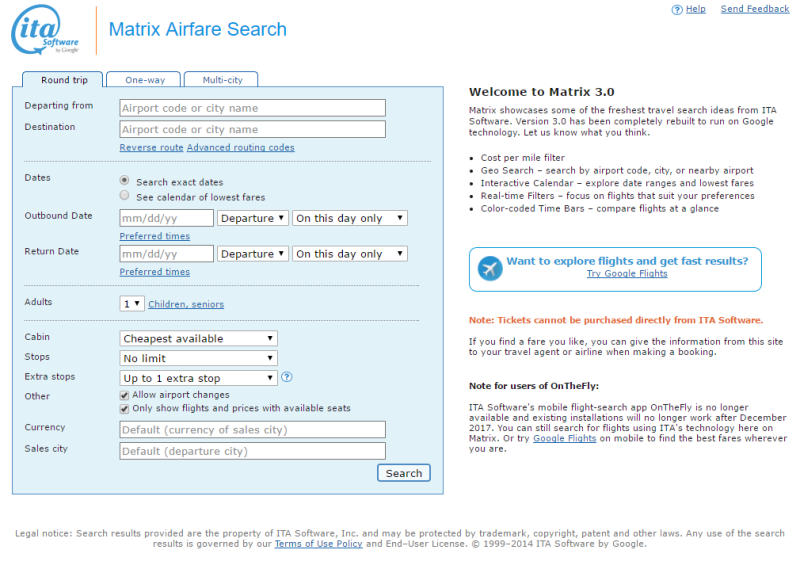Open the Advanced routing codes link
This screenshot has width=800, height=565.
(x=240, y=148)
